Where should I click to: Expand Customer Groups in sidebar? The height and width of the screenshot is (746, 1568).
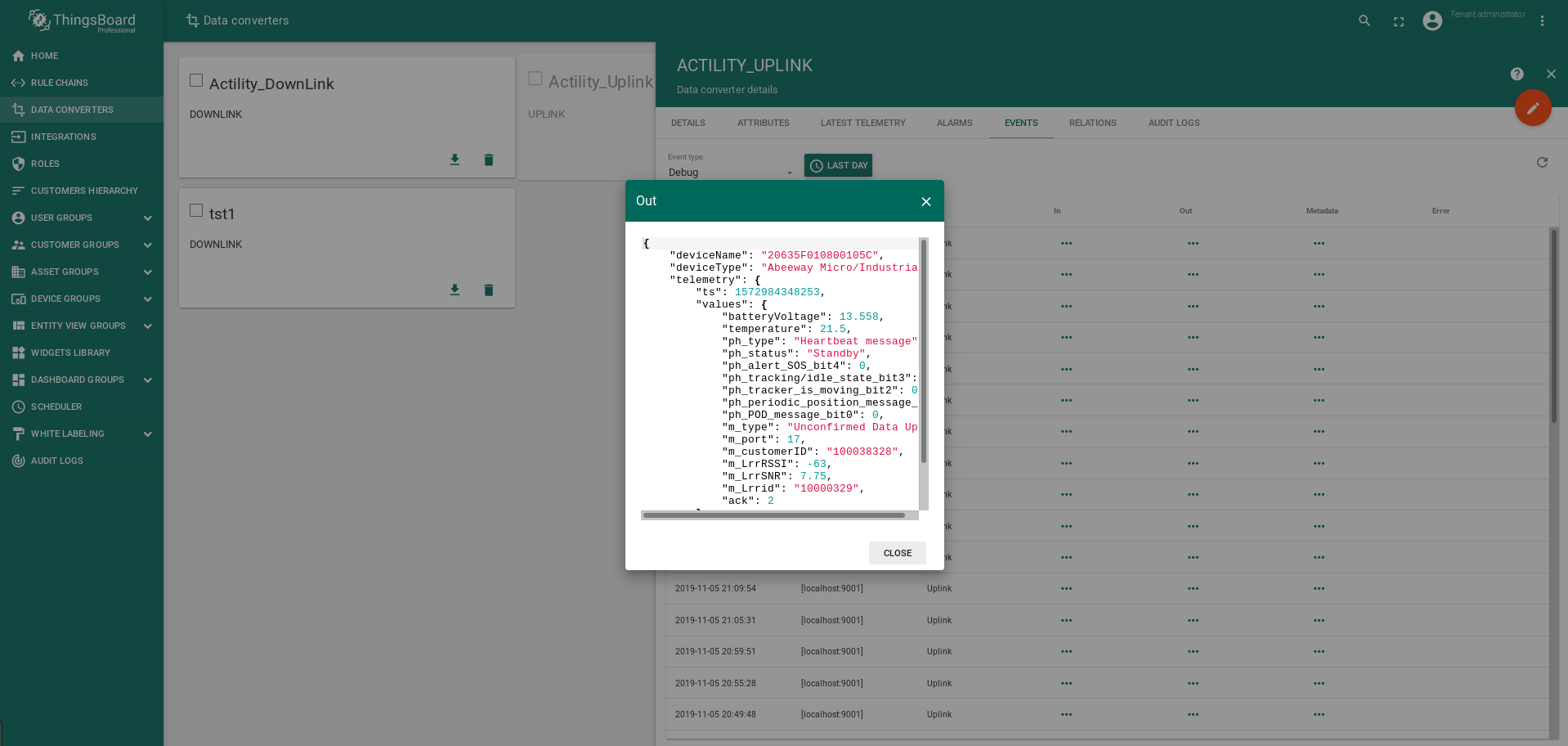tap(148, 245)
